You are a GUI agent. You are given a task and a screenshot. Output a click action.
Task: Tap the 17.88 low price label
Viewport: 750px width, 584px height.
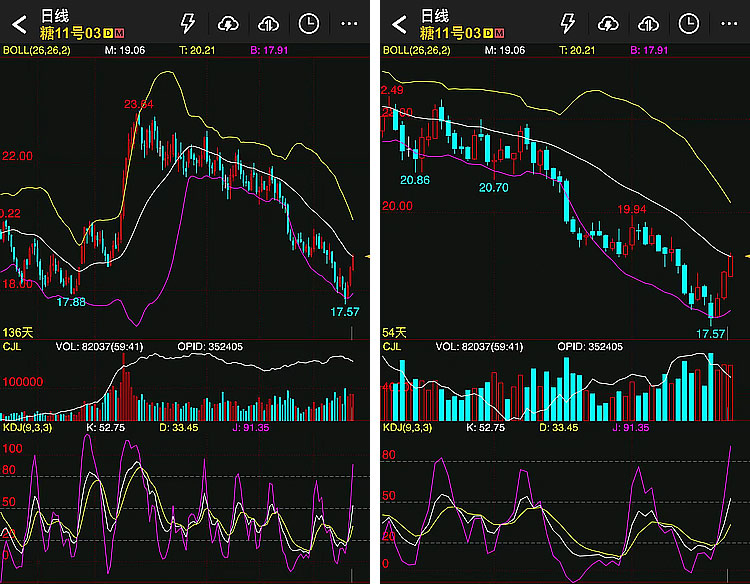(x=71, y=302)
